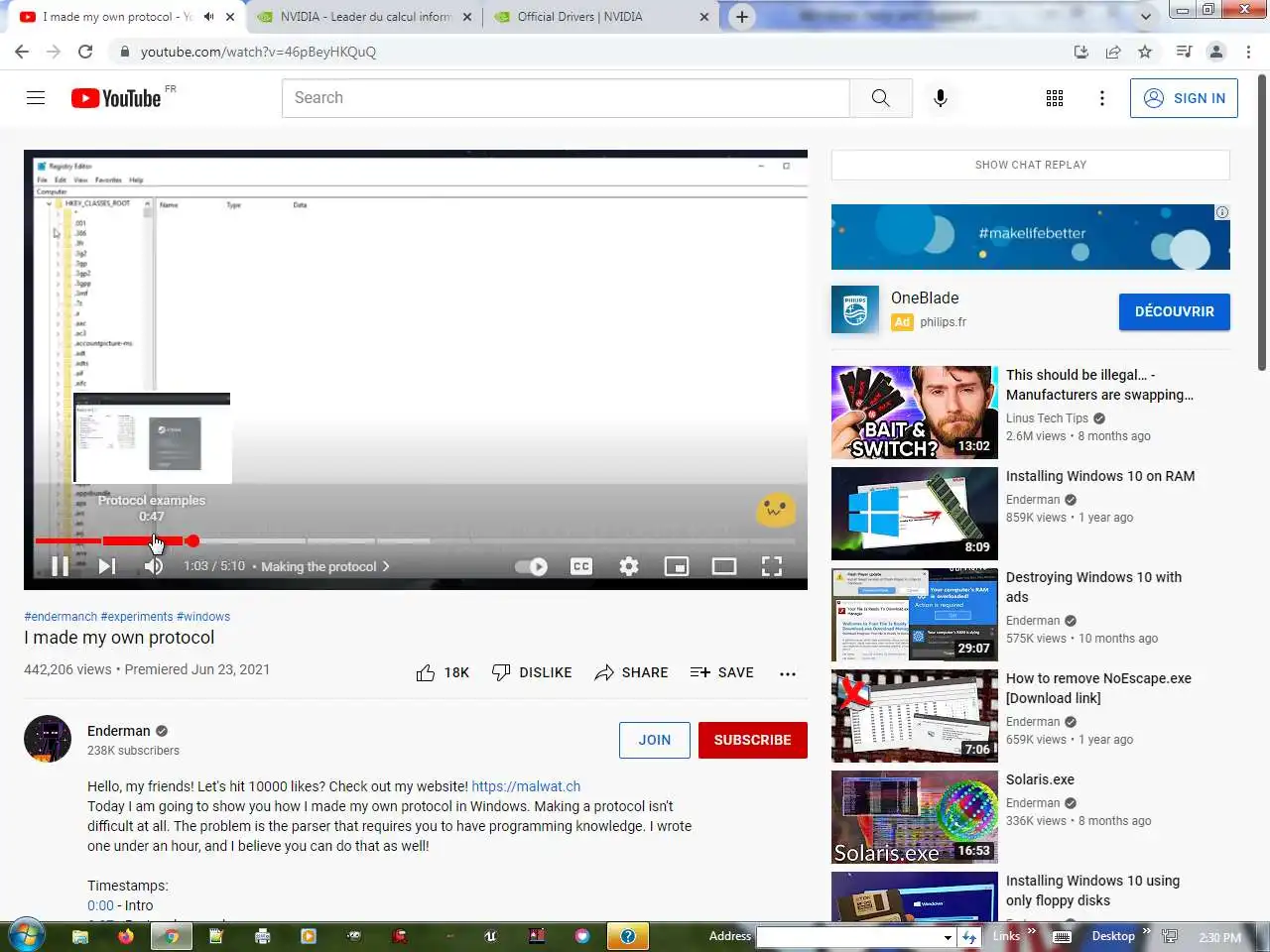Expand Making the protocol chapter list

point(325,566)
